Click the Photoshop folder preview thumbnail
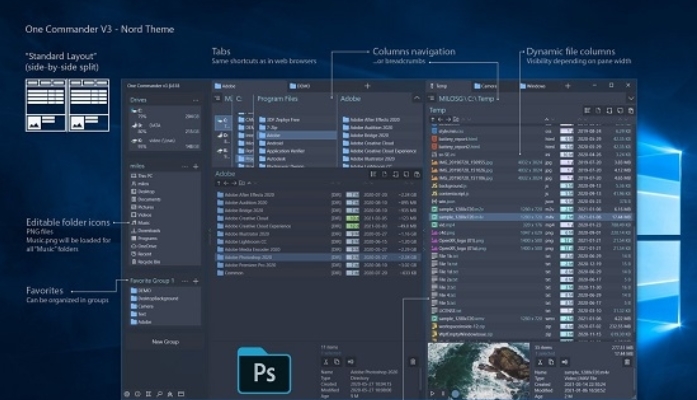This screenshot has width=697, height=400. [x=264, y=371]
